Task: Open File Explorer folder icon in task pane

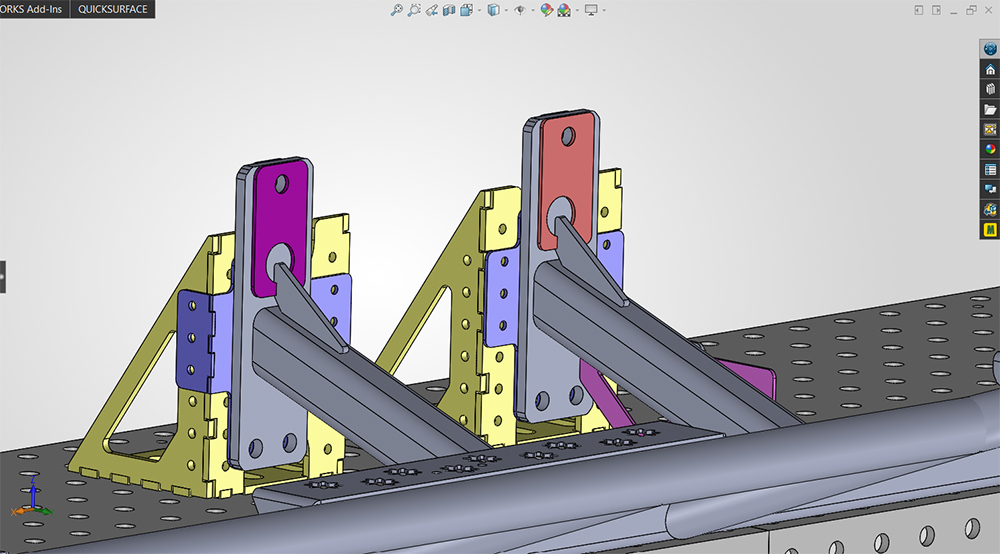Action: [x=990, y=109]
